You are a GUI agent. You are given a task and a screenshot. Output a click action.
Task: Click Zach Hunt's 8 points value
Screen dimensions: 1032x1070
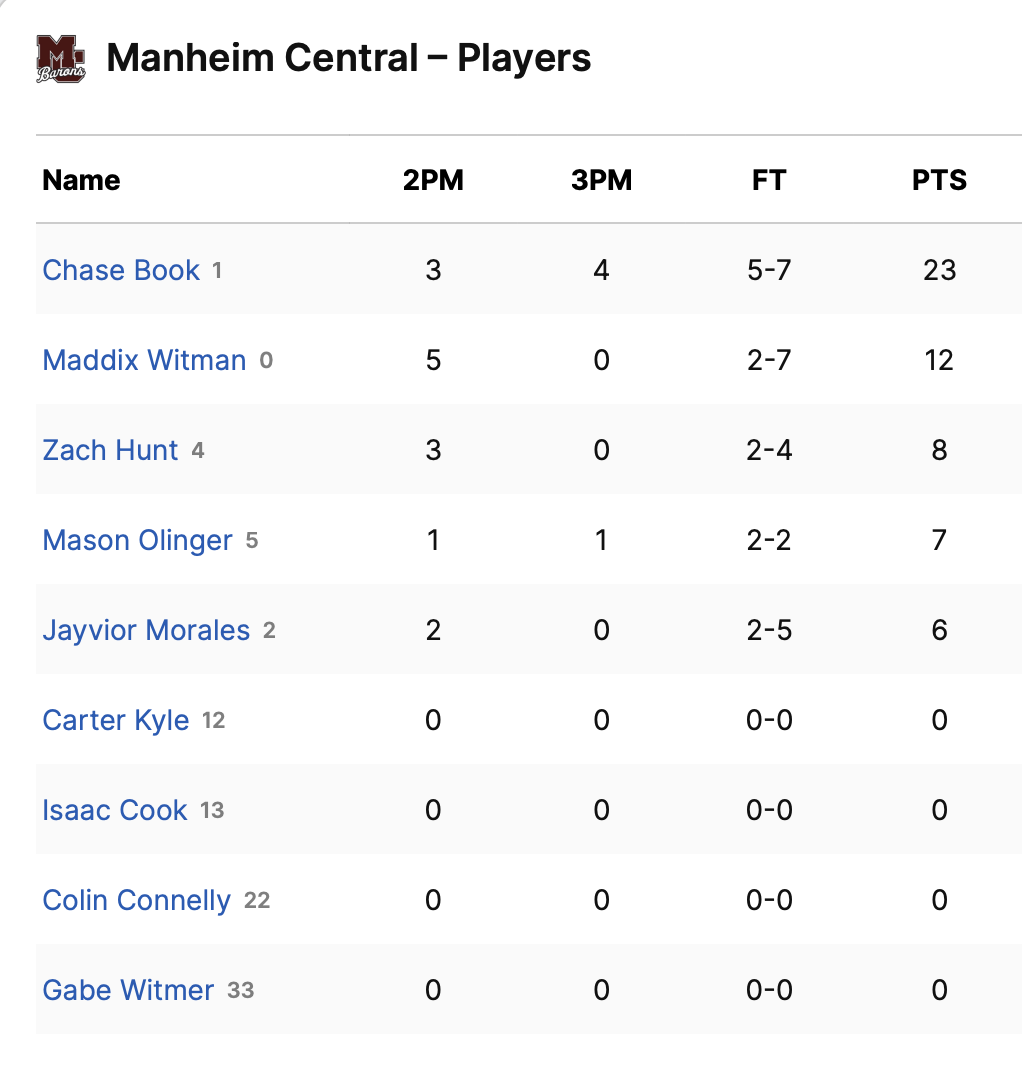[x=939, y=450]
